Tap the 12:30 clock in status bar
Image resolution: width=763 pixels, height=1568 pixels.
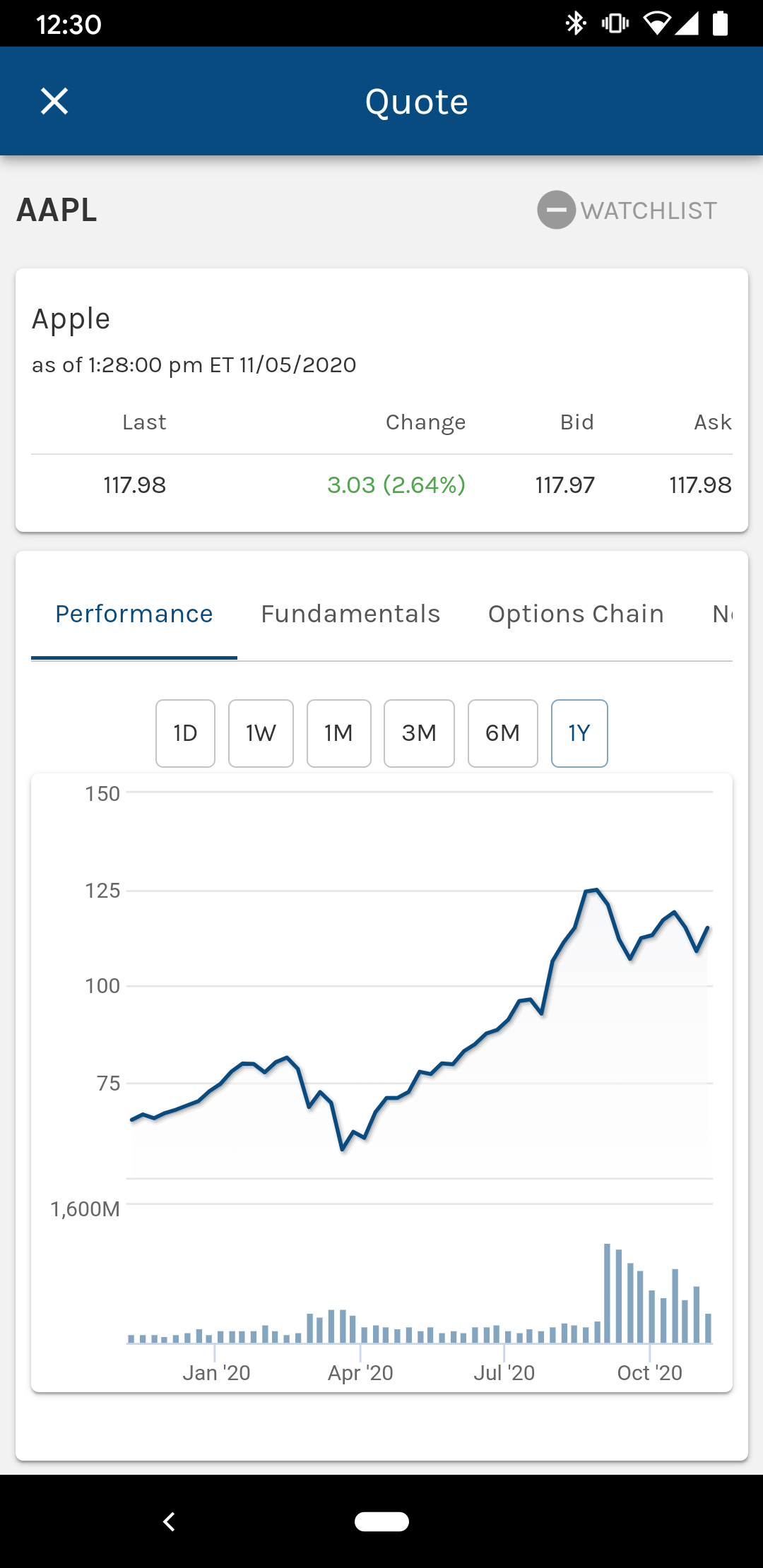point(69,25)
